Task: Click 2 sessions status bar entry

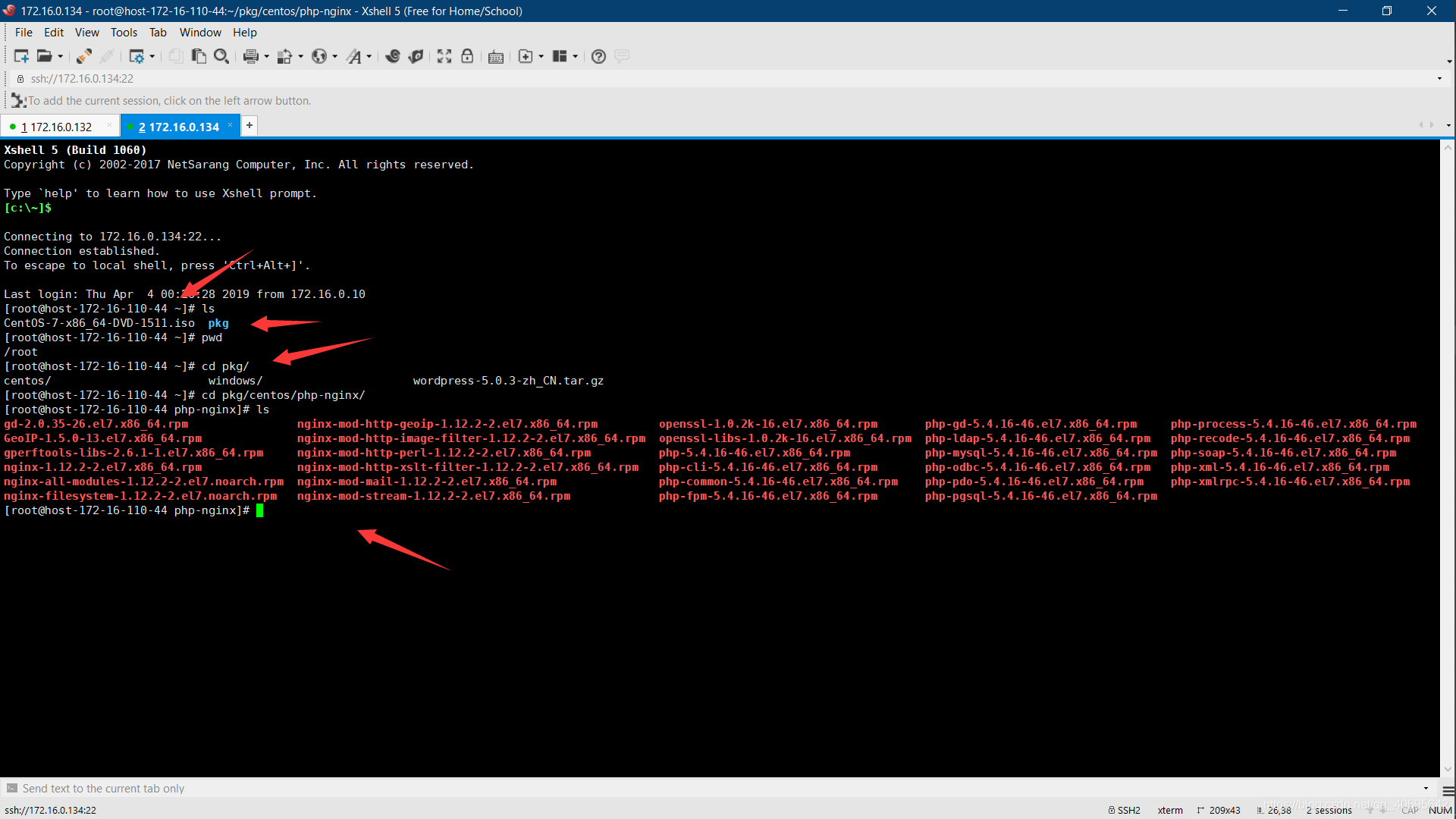Action: click(1329, 810)
